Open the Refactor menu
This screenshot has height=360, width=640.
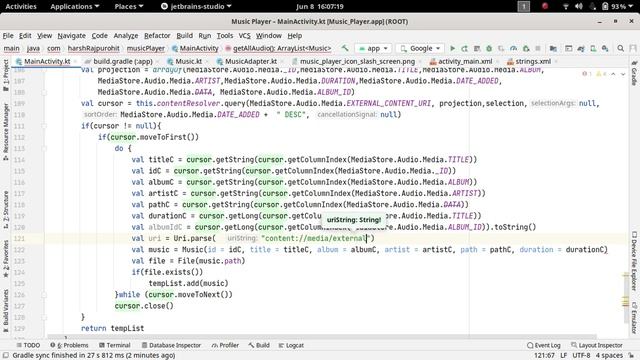coord(157,36)
